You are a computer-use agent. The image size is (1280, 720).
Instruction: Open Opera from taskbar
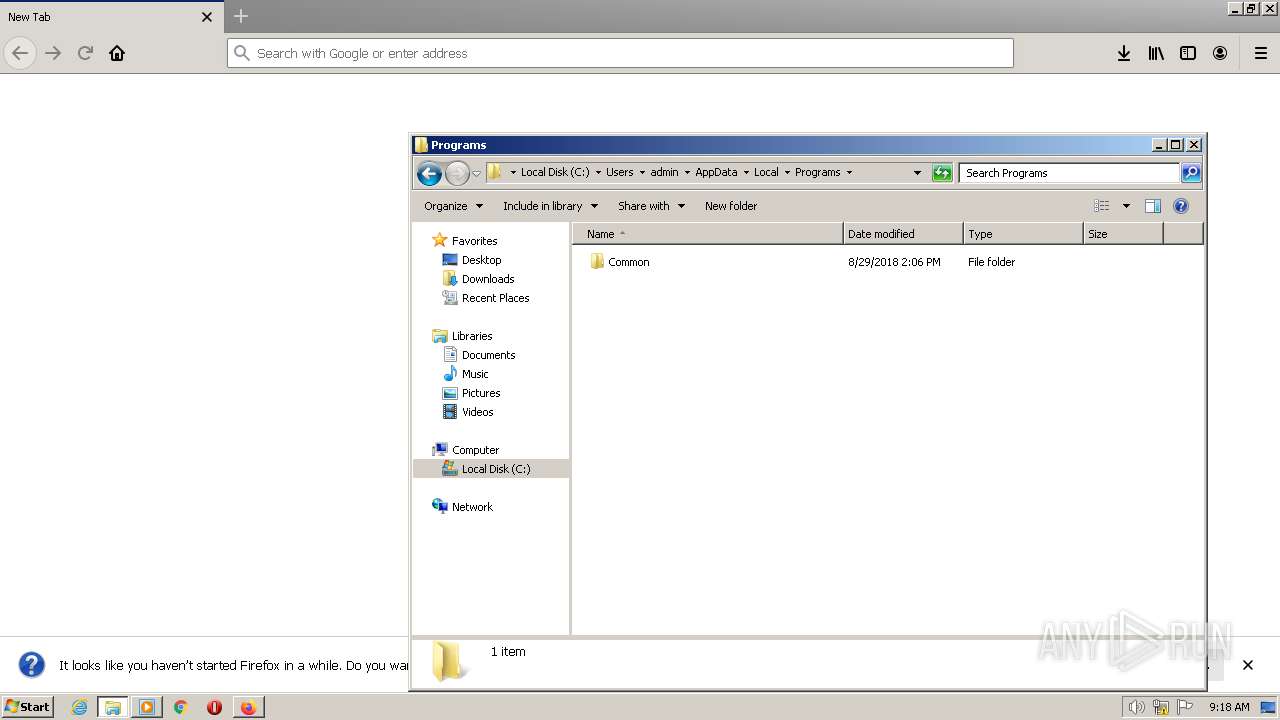pos(214,707)
